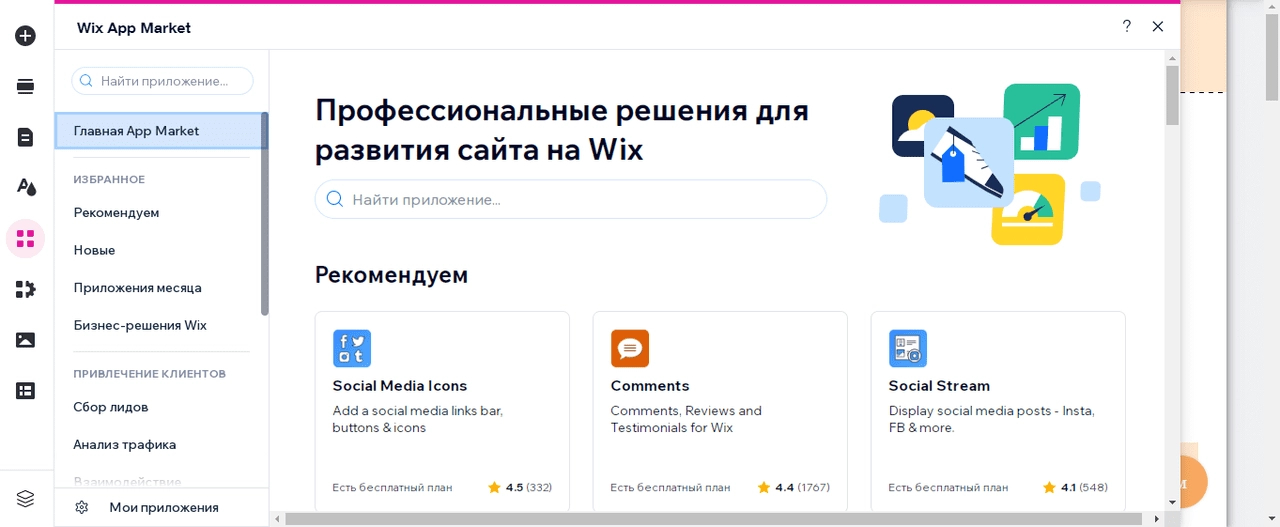Click the orange Comments app logo
This screenshot has width=1280, height=527.
click(630, 349)
